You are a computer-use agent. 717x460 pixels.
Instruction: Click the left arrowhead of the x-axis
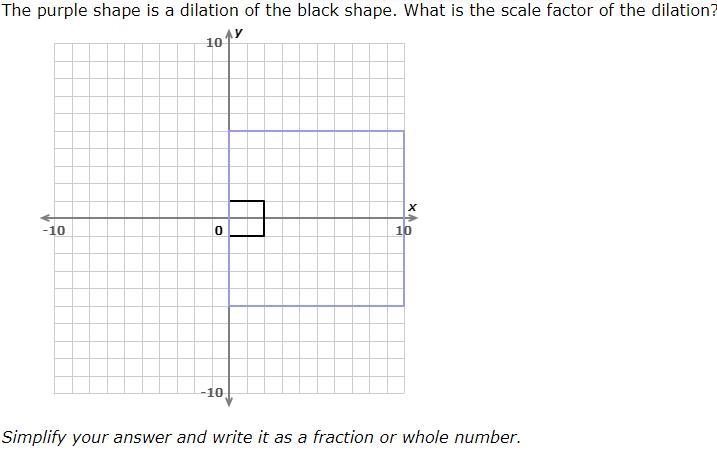click(x=46, y=218)
